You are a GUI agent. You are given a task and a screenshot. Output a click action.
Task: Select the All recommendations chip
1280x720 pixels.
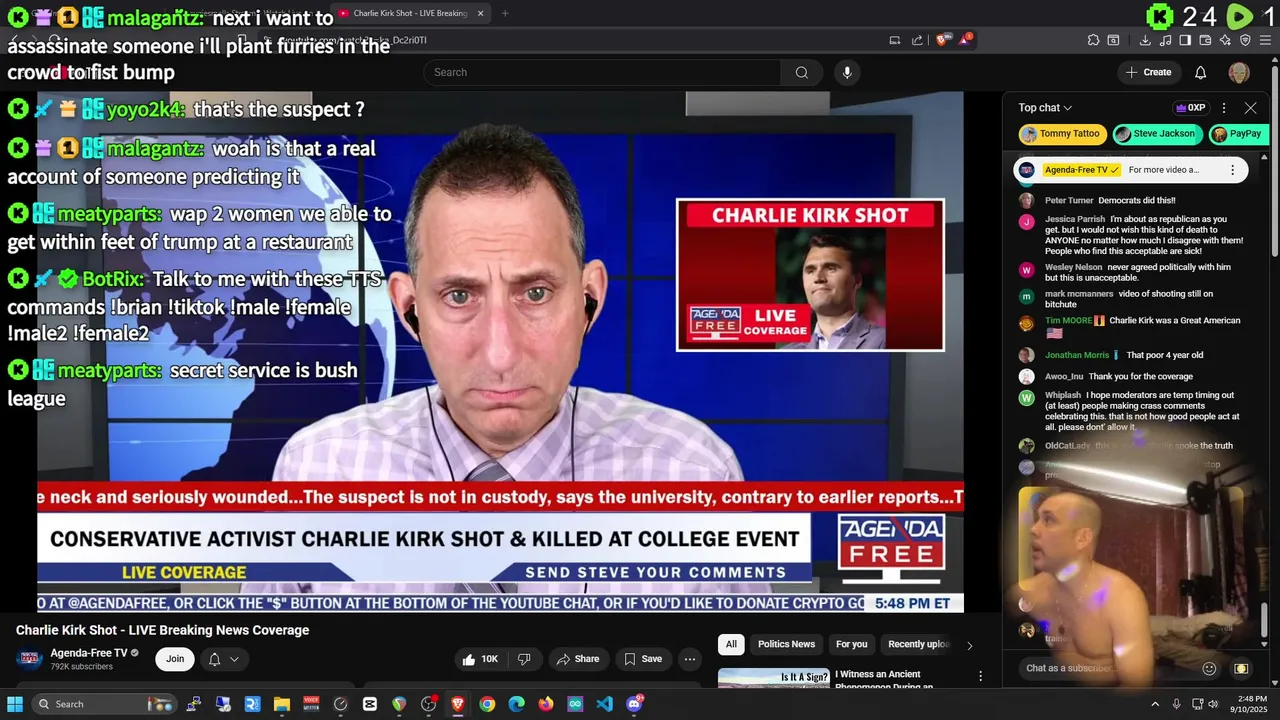[731, 644]
